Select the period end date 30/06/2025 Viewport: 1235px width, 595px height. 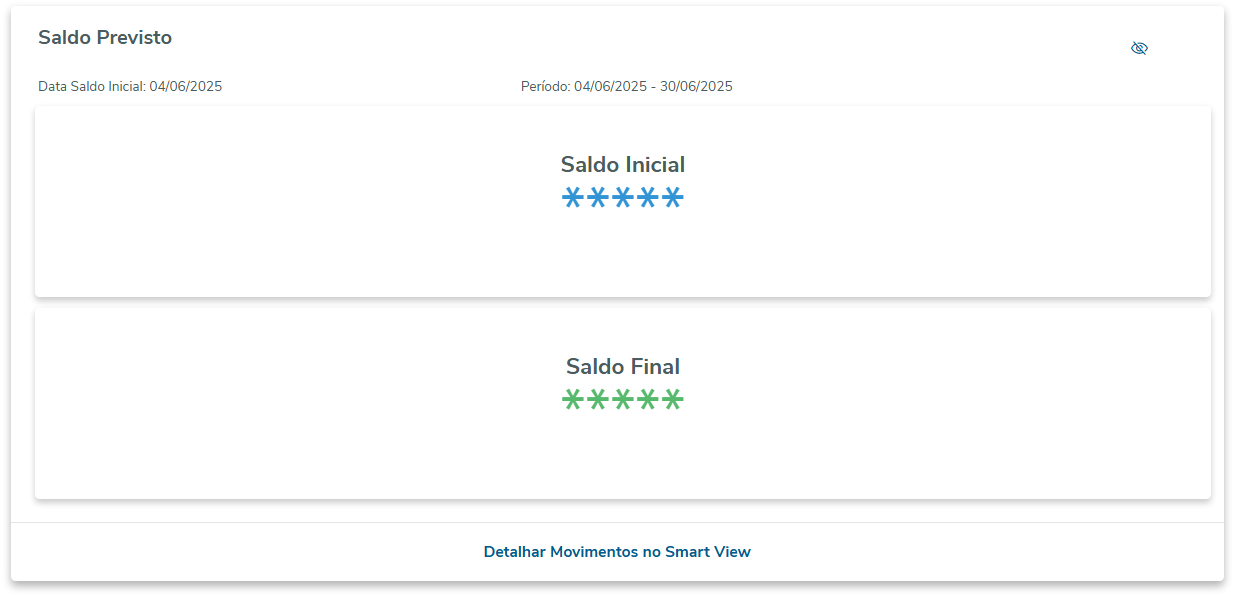pyautogui.click(x=696, y=87)
